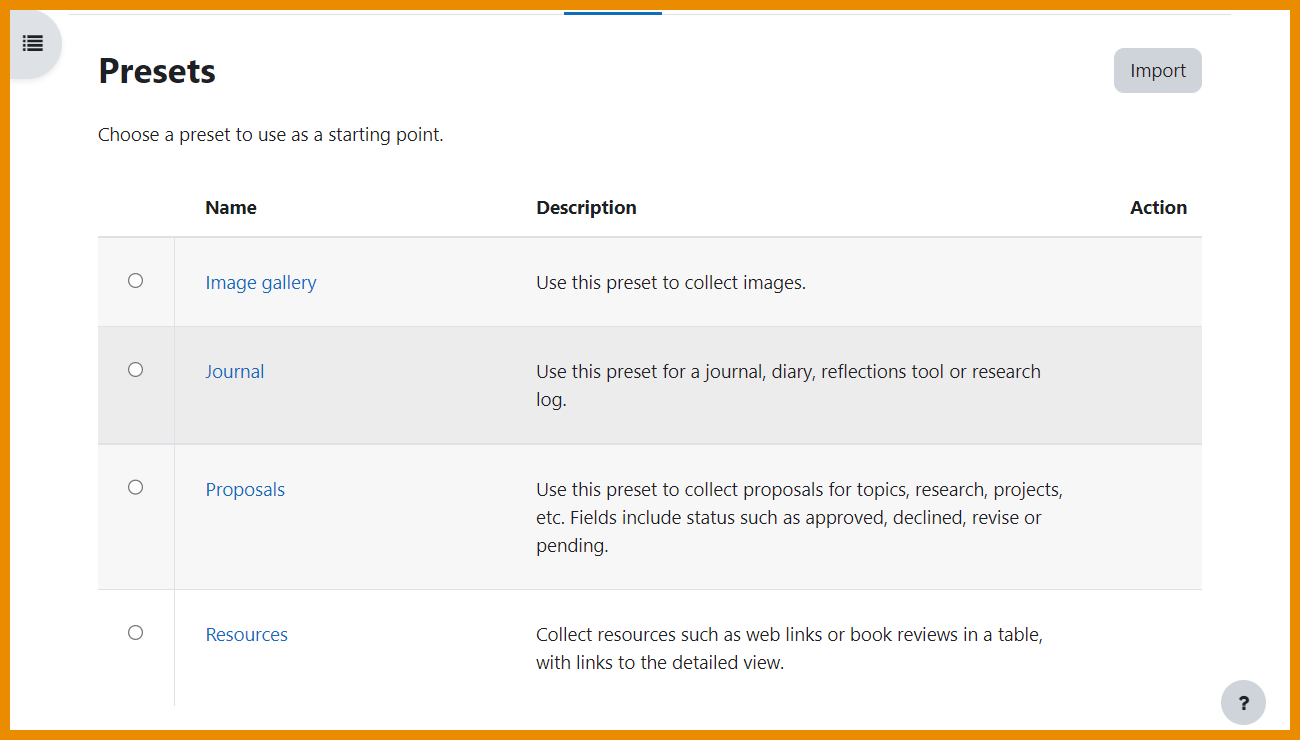Select the Image gallery preset radio button

click(x=136, y=281)
